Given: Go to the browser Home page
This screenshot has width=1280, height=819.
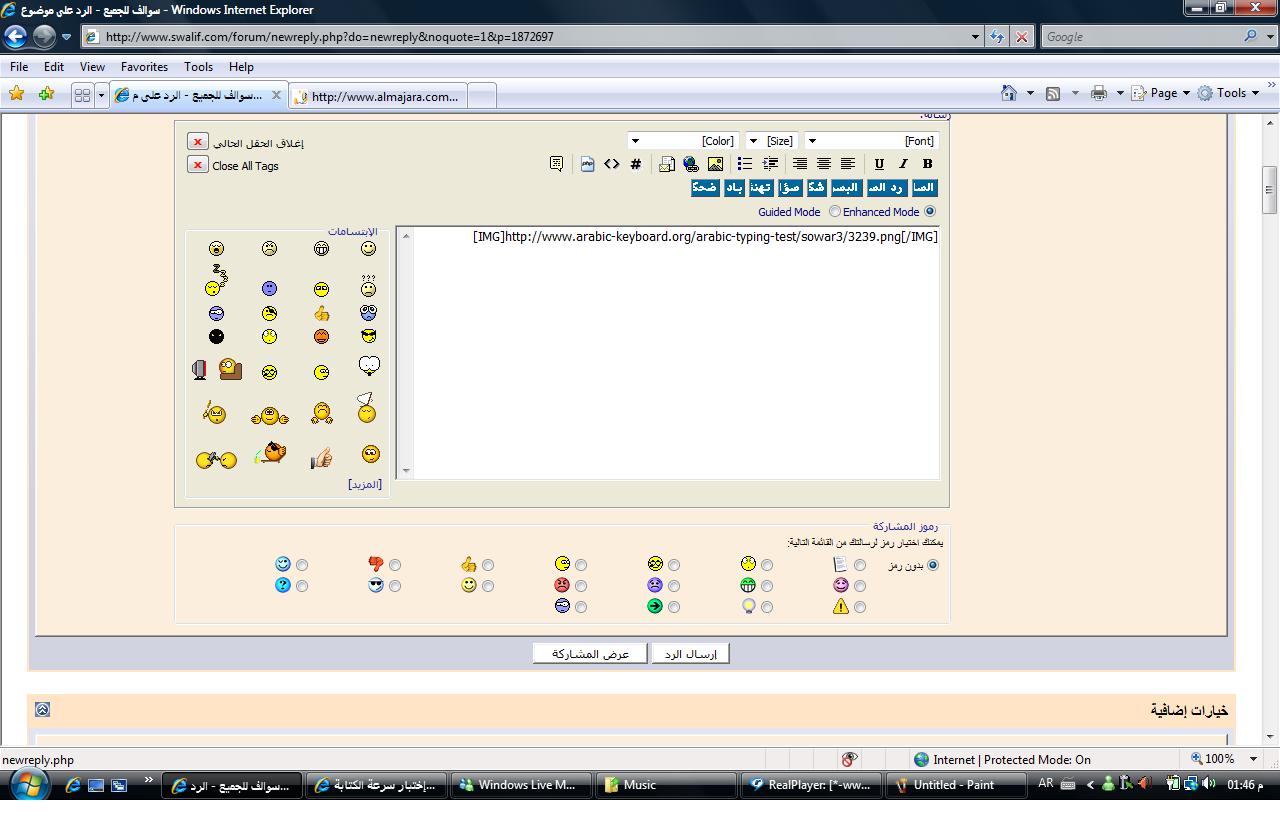Looking at the screenshot, I should point(1009,93).
